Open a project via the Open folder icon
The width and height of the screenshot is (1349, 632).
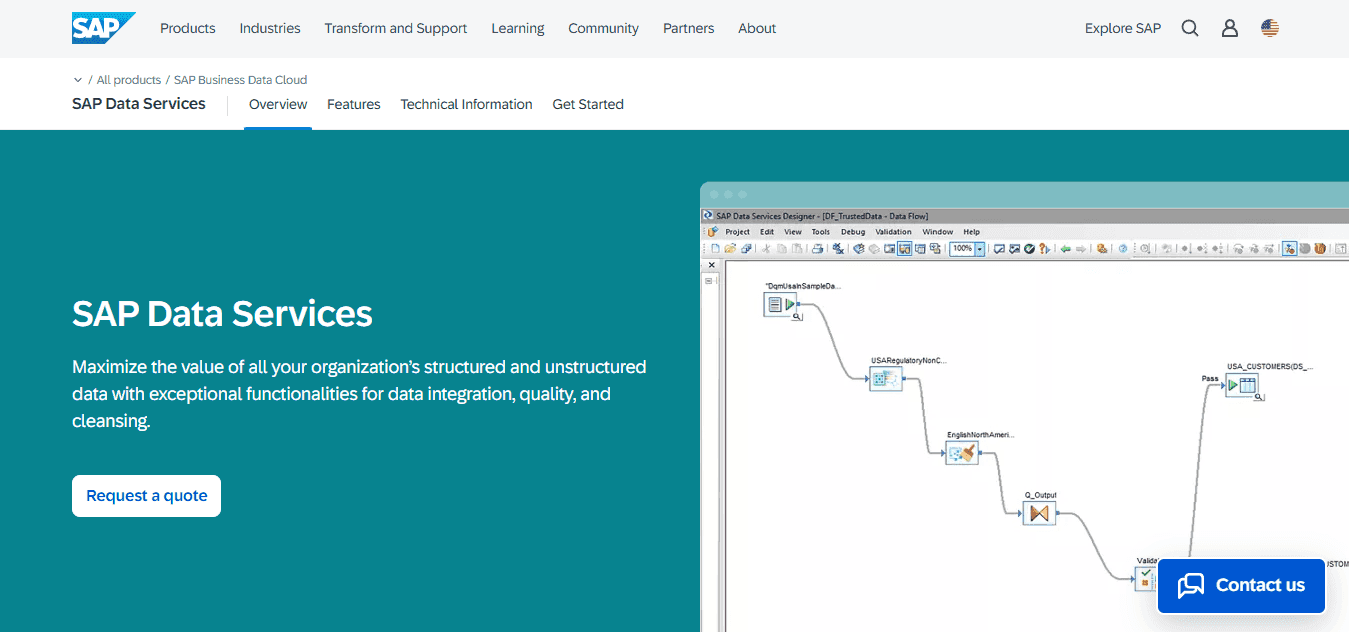(x=730, y=248)
